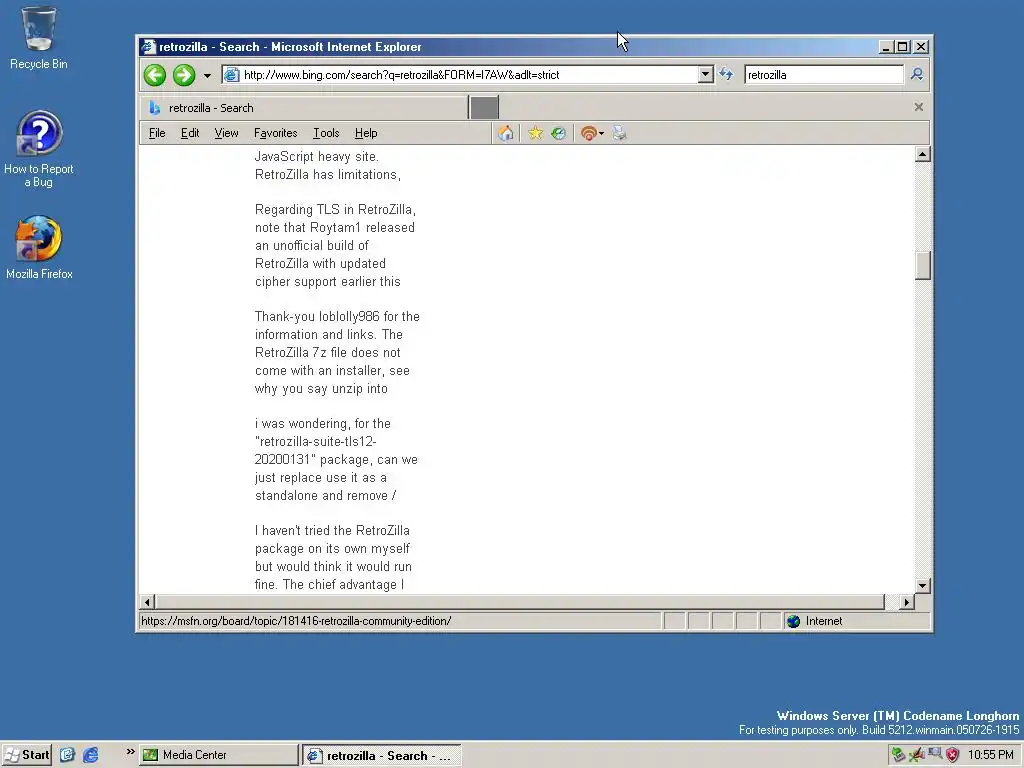The width and height of the screenshot is (1024, 768).
Task: Open the Recycle Bin desktop icon
Action: [x=39, y=38]
